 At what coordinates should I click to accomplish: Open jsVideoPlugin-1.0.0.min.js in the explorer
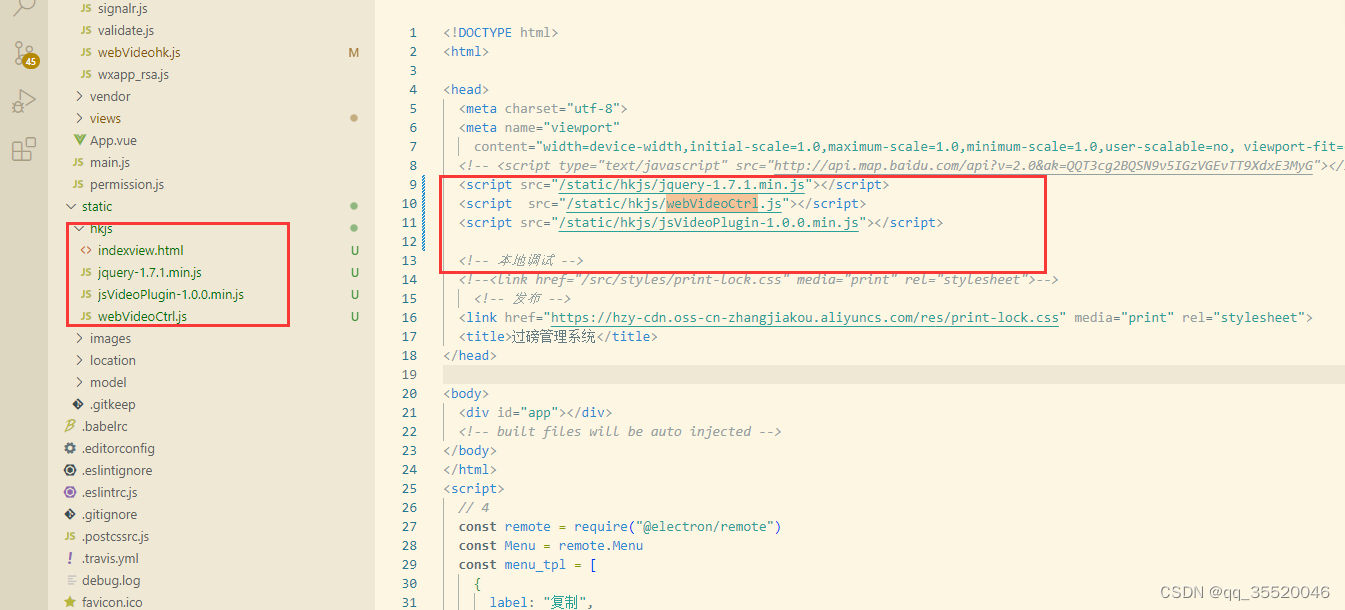[171, 294]
